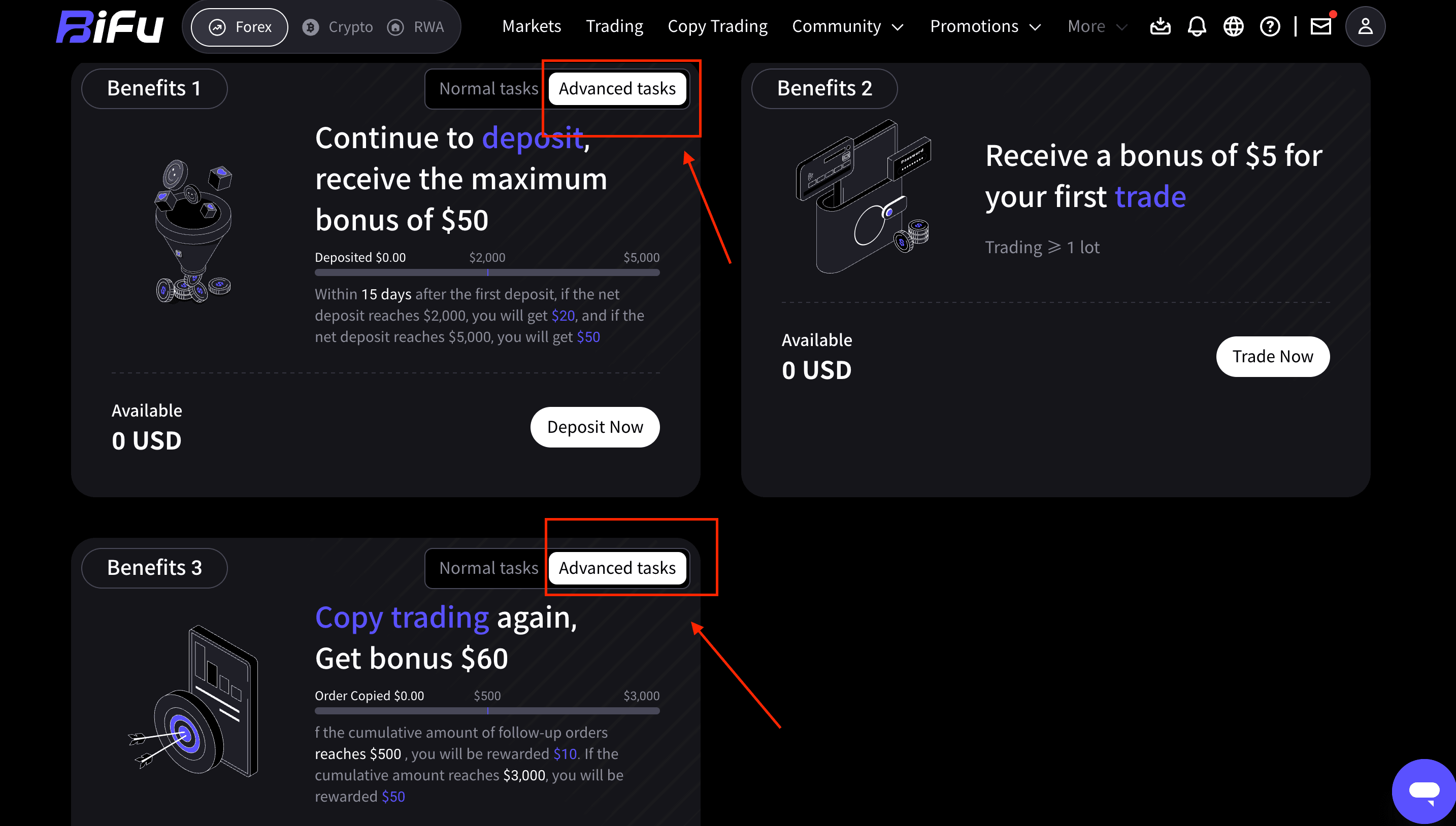Select Advanced tasks in Benefits 3

click(x=617, y=568)
